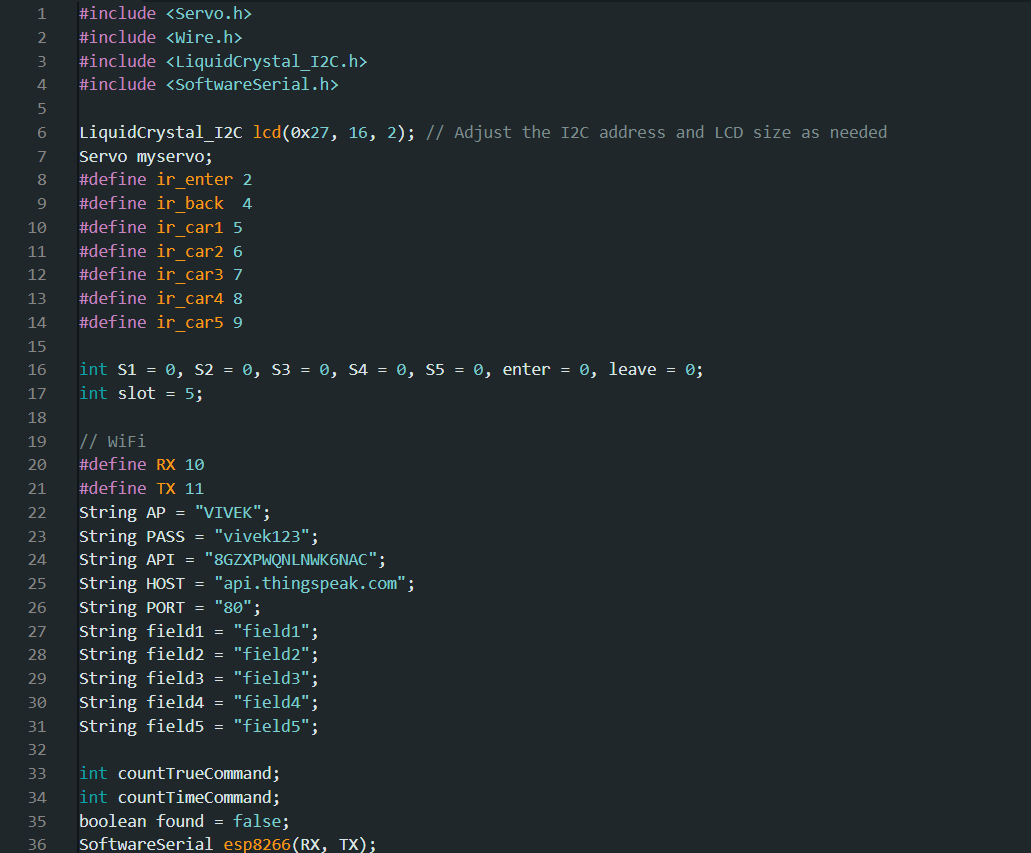
Task: Select the ir_enter macro name
Action: (195, 180)
